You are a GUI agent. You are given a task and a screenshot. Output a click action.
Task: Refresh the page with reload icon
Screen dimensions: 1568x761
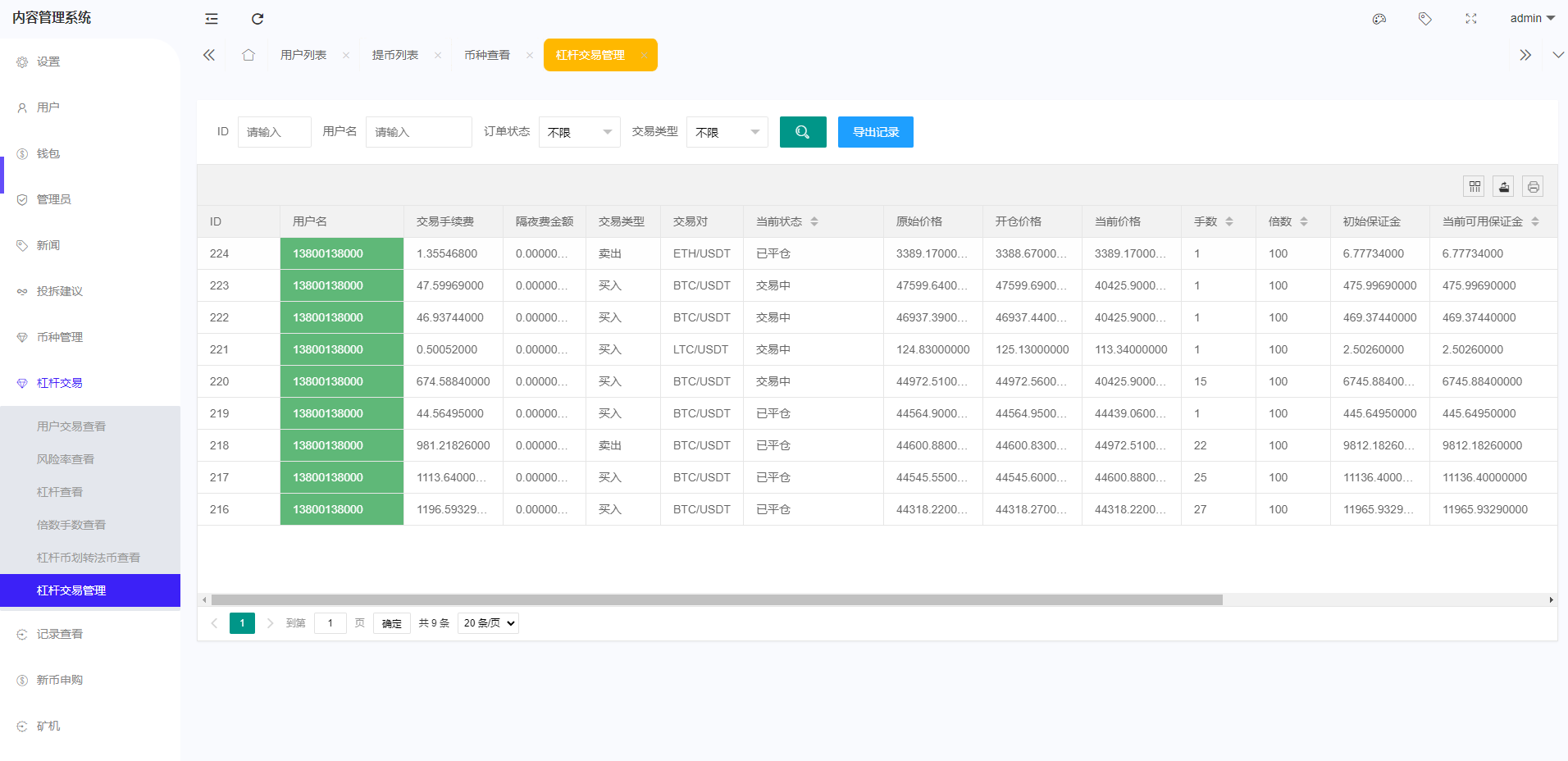257,18
